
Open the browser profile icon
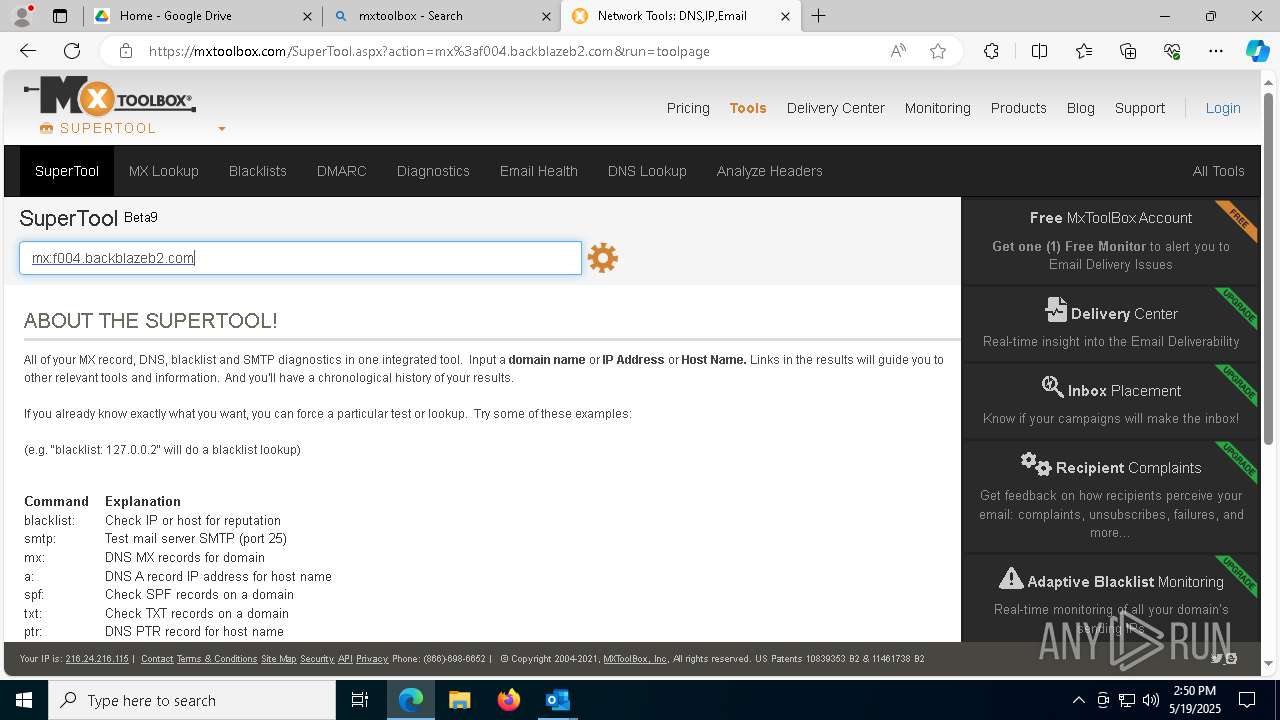coord(22,16)
